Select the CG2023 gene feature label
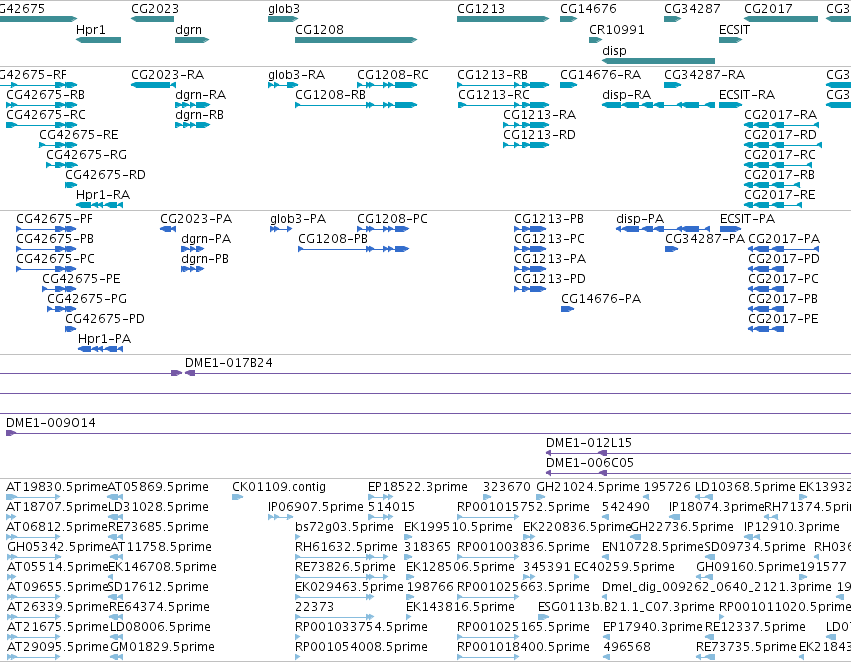This screenshot has height=662, width=851. click(x=155, y=9)
